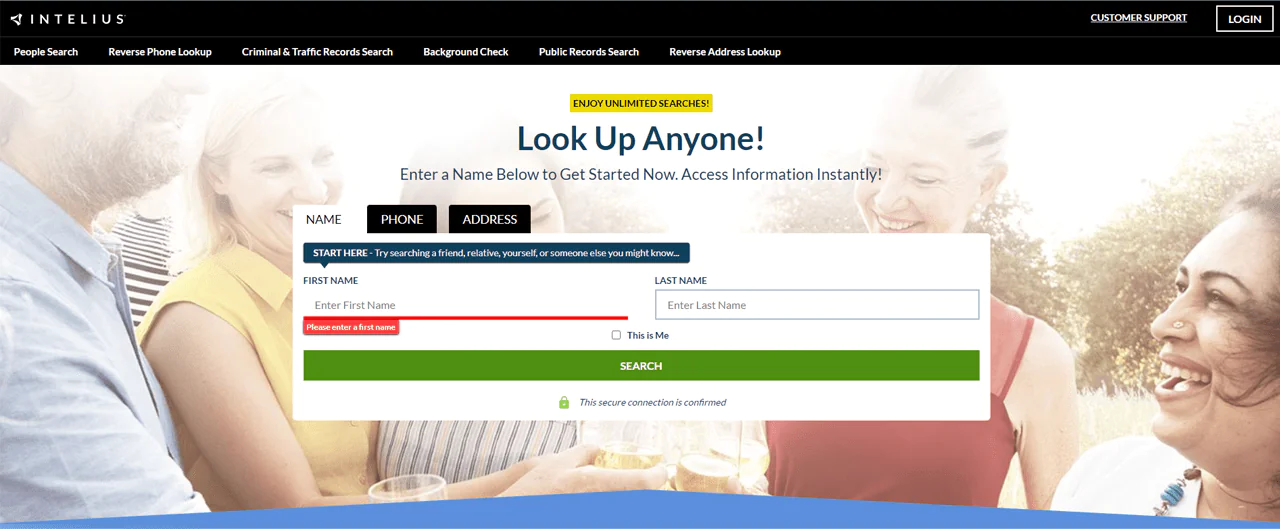The width and height of the screenshot is (1280, 529).
Task: Navigate to Public Records Search
Action: (588, 52)
